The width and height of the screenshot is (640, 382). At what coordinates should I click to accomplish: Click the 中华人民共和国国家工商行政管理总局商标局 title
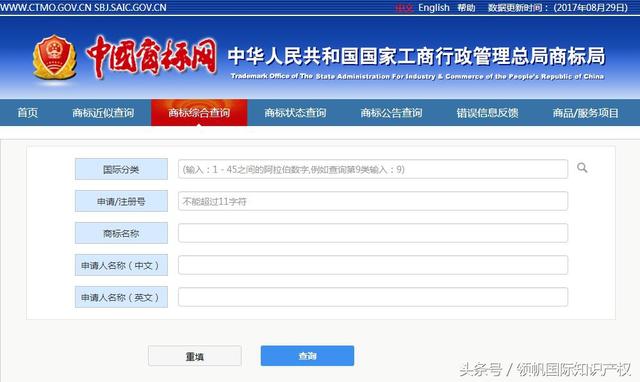[x=416, y=56]
